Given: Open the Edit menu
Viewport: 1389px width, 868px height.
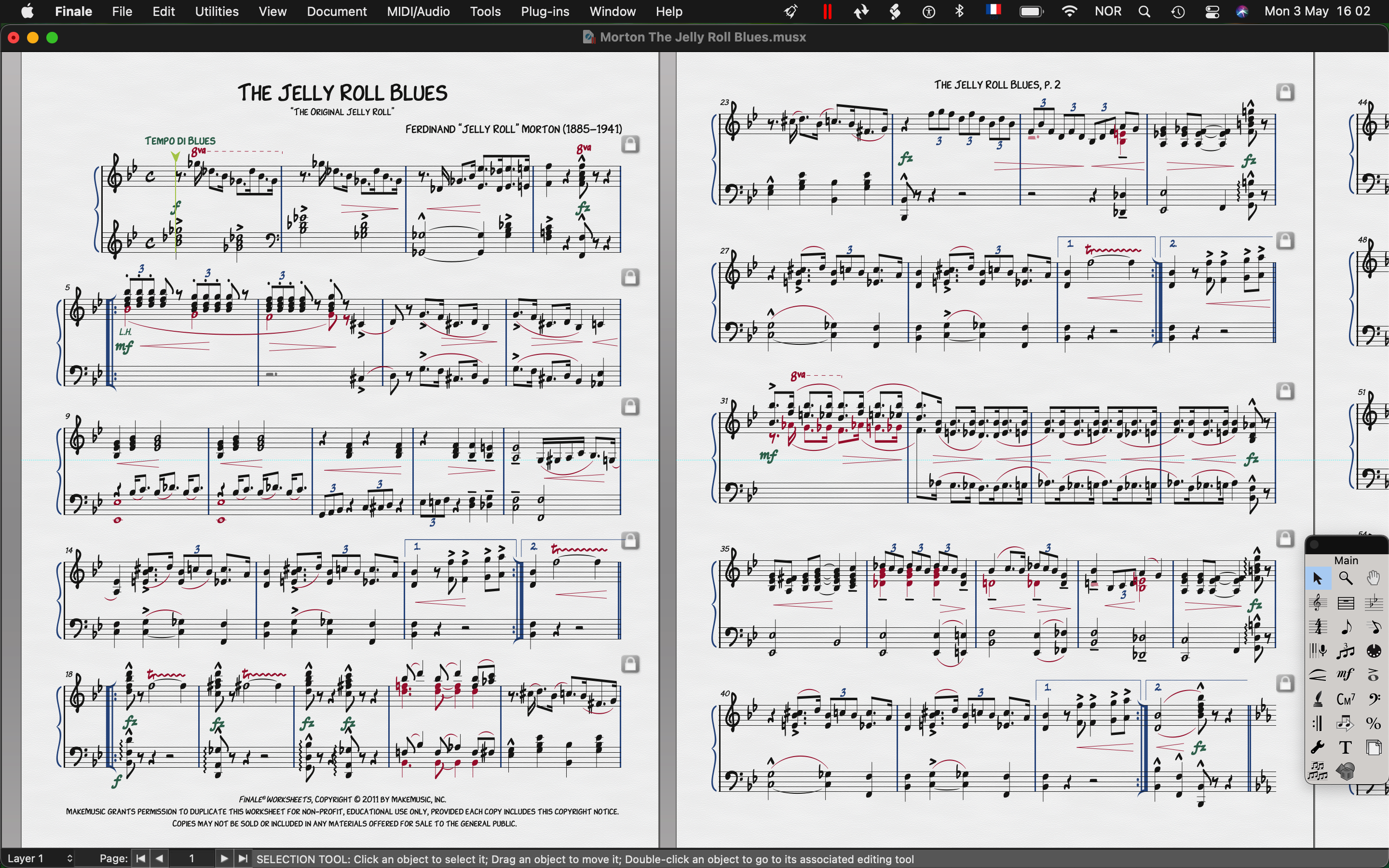Looking at the screenshot, I should pos(164,12).
